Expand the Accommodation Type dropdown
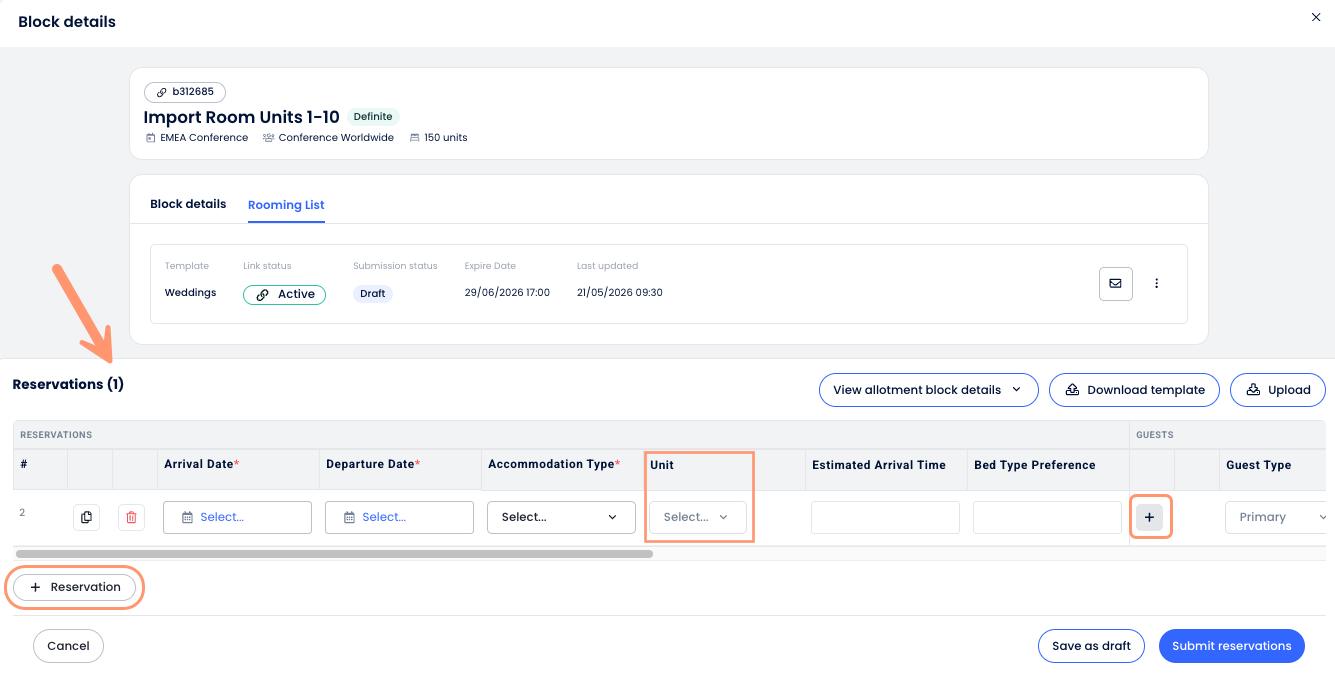The height and width of the screenshot is (682, 1335). click(561, 517)
